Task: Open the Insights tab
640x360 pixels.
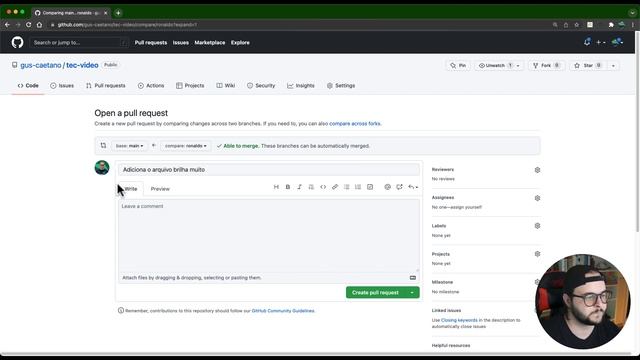Action: [x=301, y=86]
